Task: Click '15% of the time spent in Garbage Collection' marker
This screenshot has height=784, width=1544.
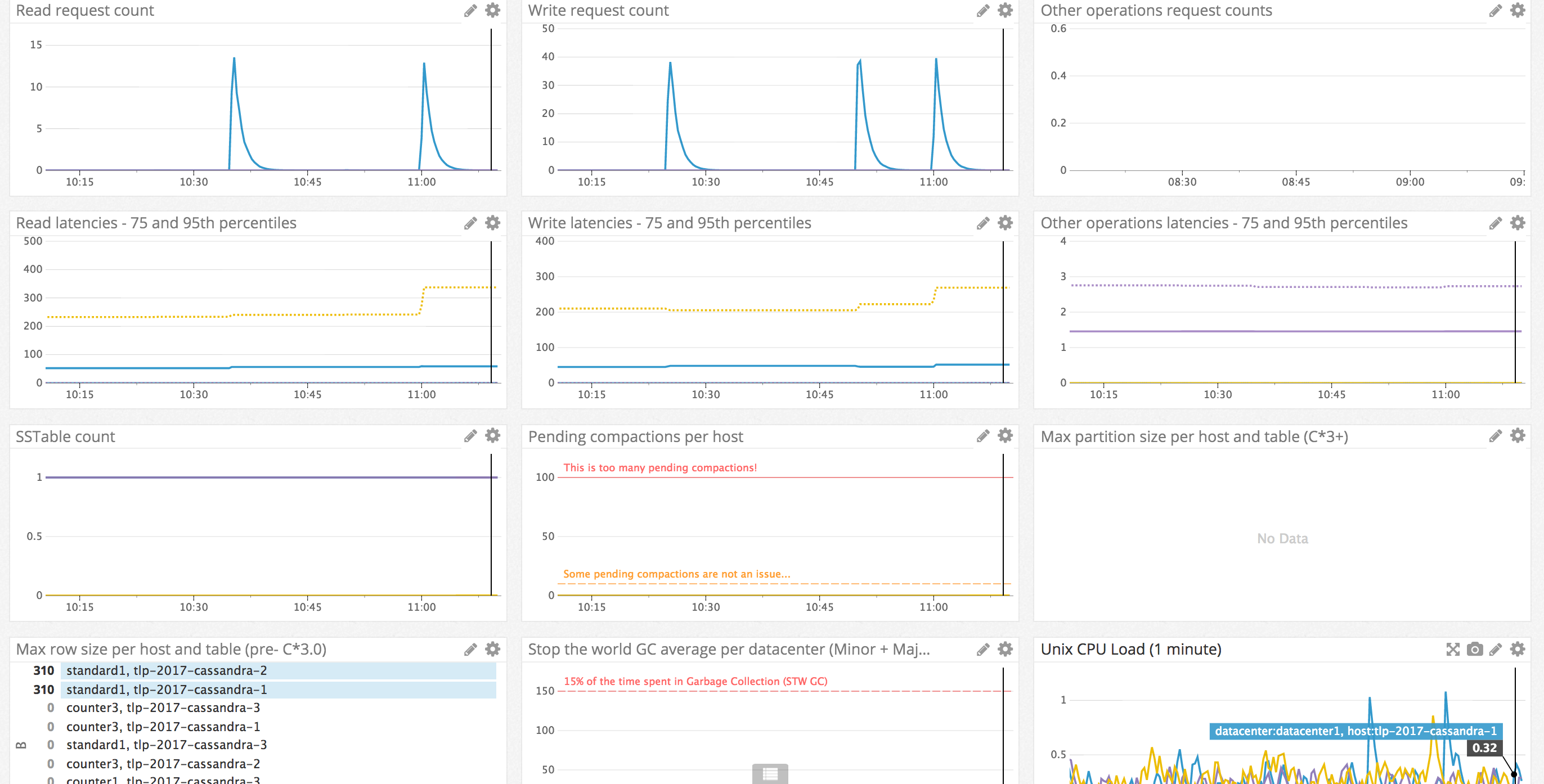Action: pyautogui.click(x=695, y=681)
